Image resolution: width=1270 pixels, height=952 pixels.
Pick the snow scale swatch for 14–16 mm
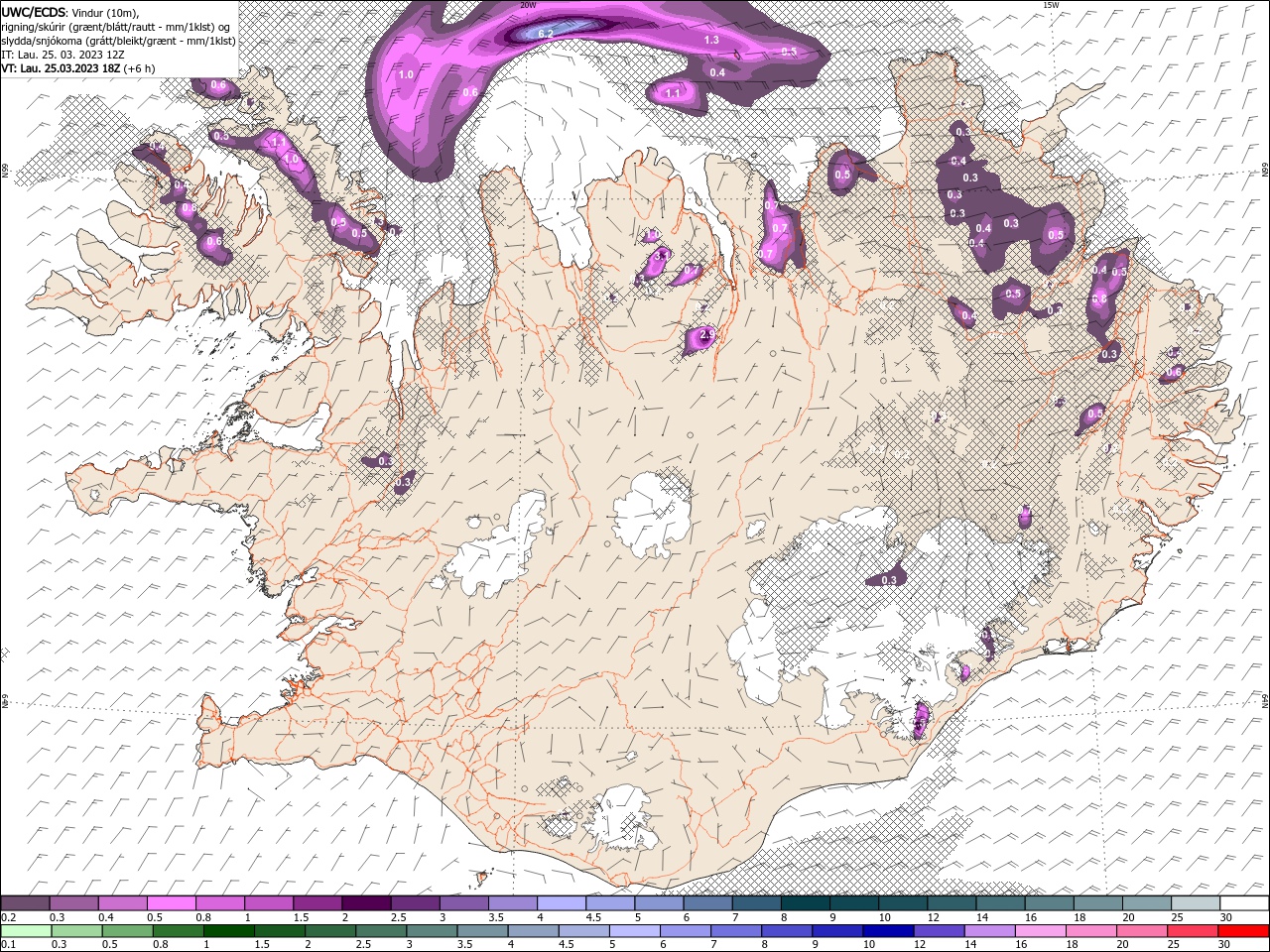coord(999,903)
